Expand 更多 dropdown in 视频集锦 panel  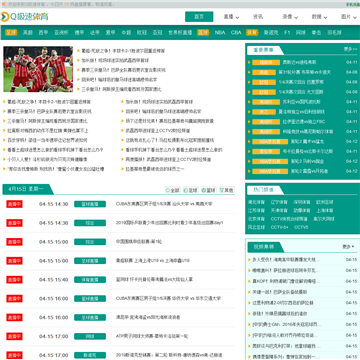[x=348, y=247]
